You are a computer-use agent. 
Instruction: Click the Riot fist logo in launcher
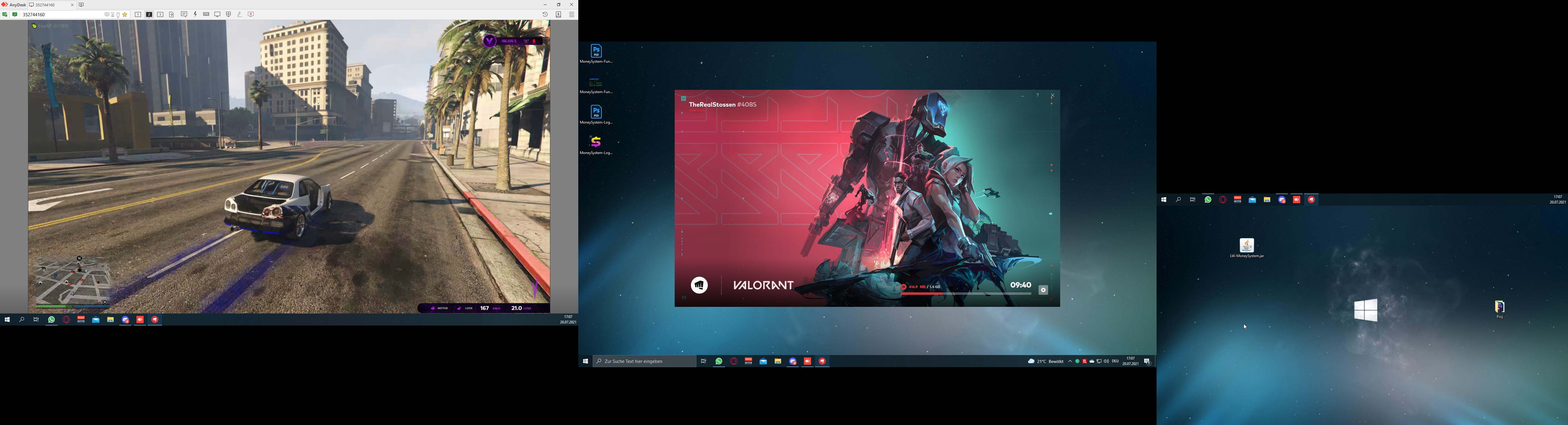point(699,285)
